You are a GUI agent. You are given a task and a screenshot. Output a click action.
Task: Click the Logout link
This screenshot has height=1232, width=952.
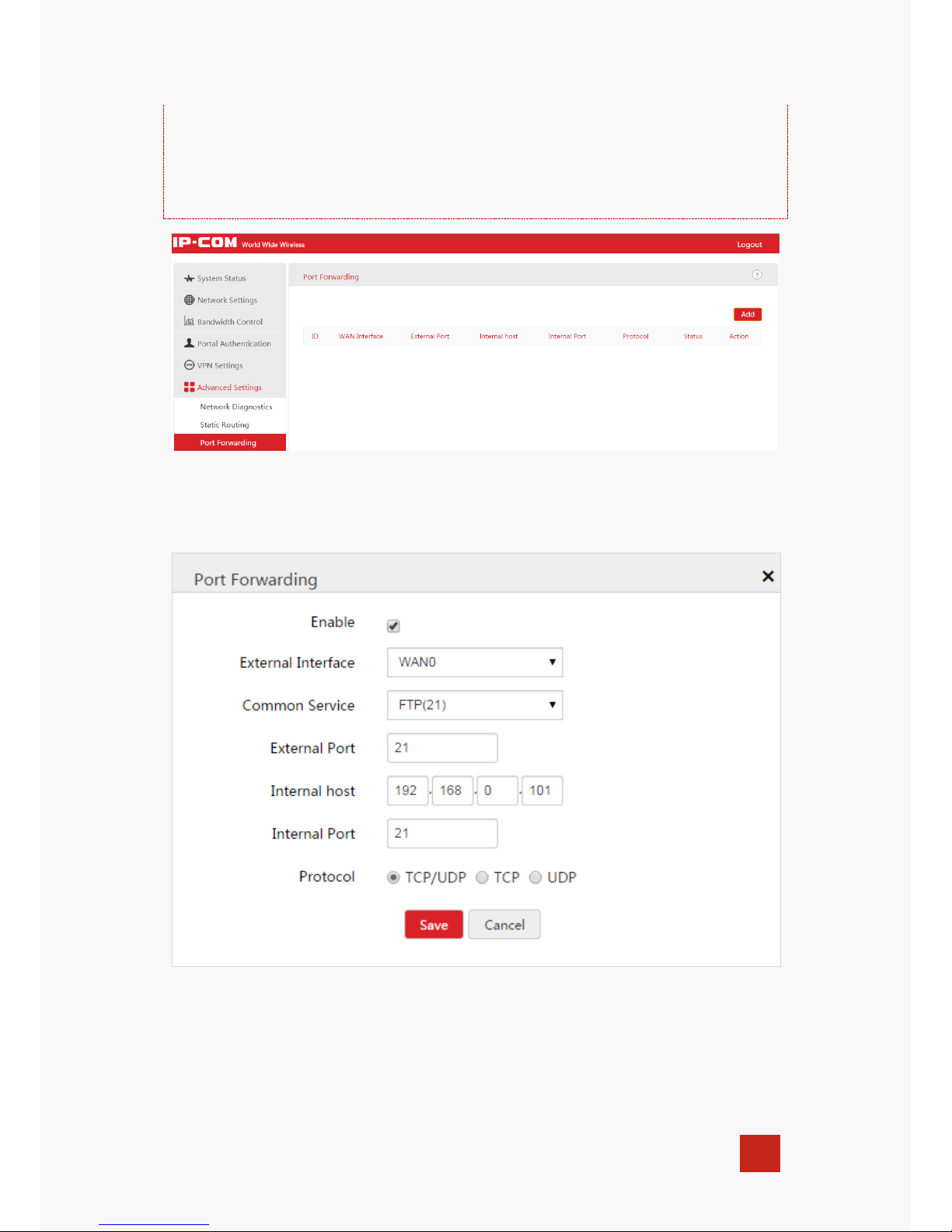pos(749,245)
